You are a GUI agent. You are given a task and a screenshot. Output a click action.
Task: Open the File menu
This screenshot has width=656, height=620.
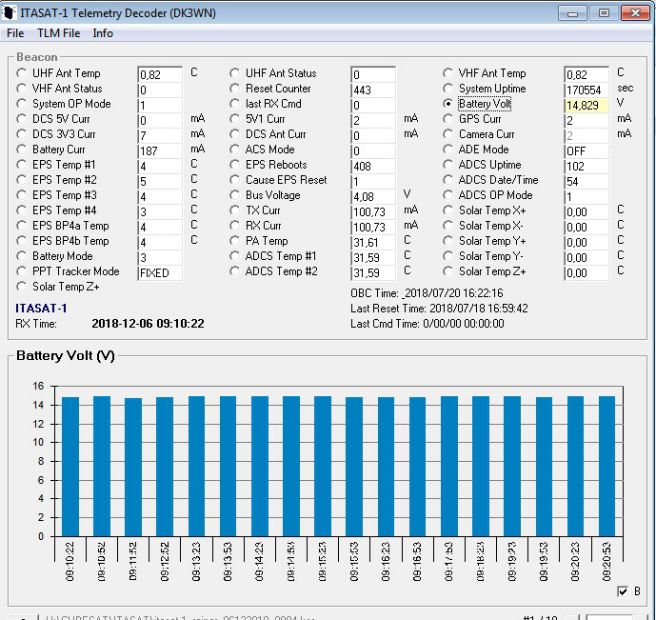coord(15,33)
